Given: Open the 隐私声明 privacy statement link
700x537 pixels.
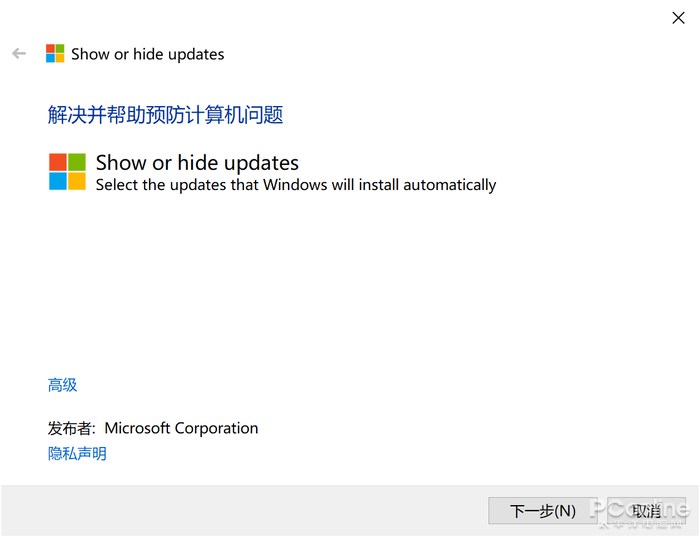Looking at the screenshot, I should (x=77, y=454).
